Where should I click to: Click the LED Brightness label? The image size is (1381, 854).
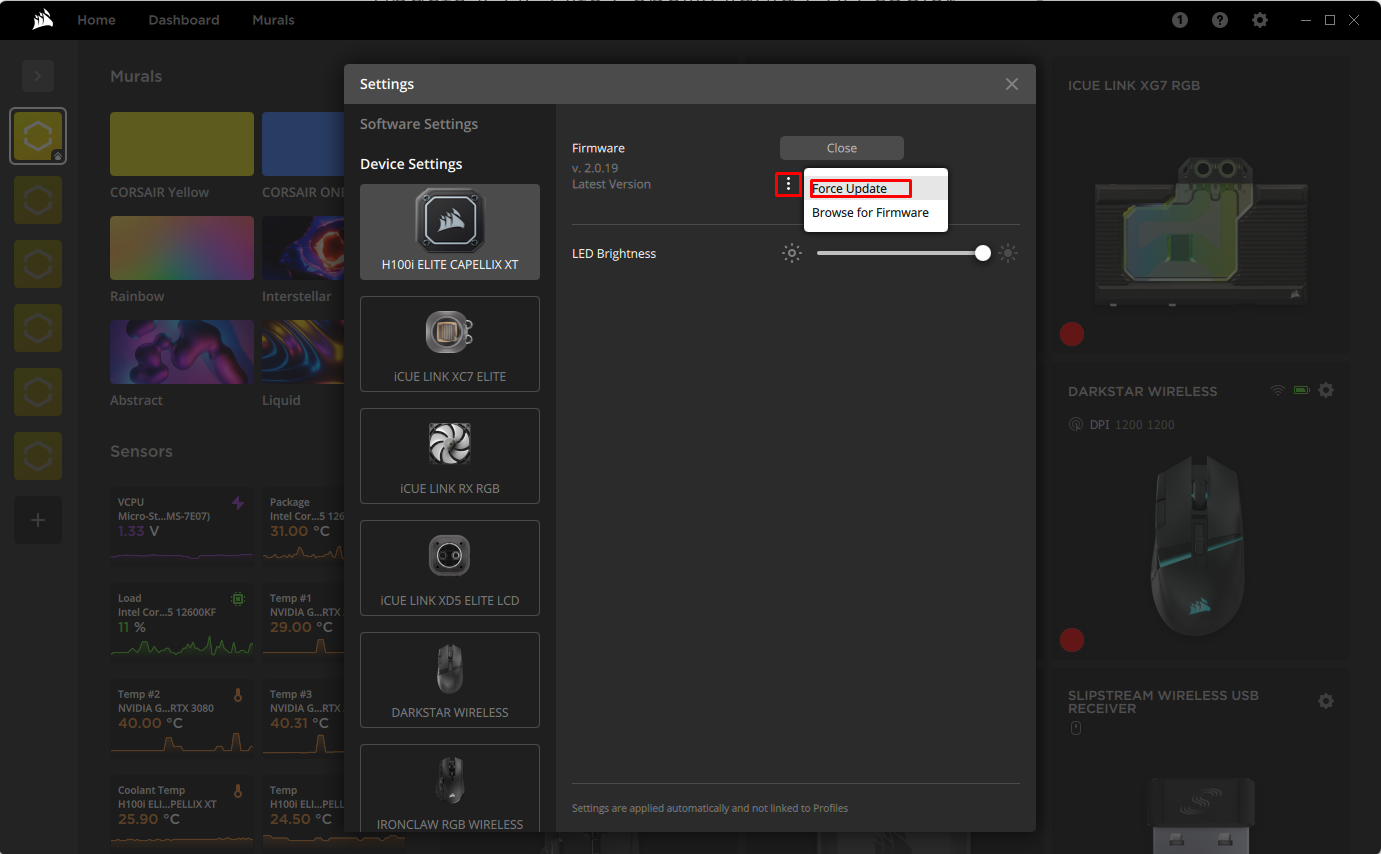click(x=614, y=253)
